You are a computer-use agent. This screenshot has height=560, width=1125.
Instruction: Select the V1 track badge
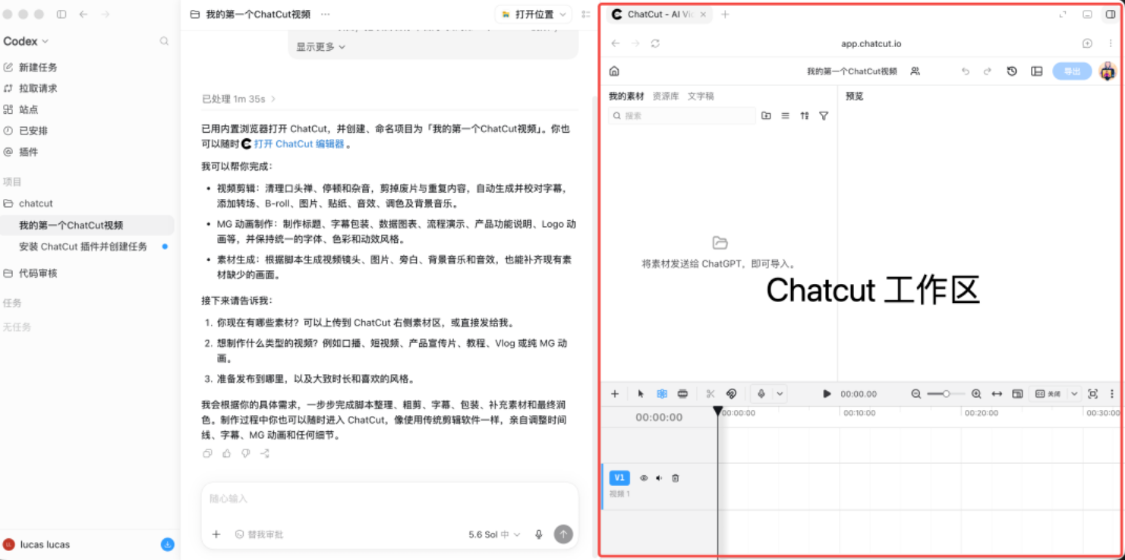pos(620,478)
